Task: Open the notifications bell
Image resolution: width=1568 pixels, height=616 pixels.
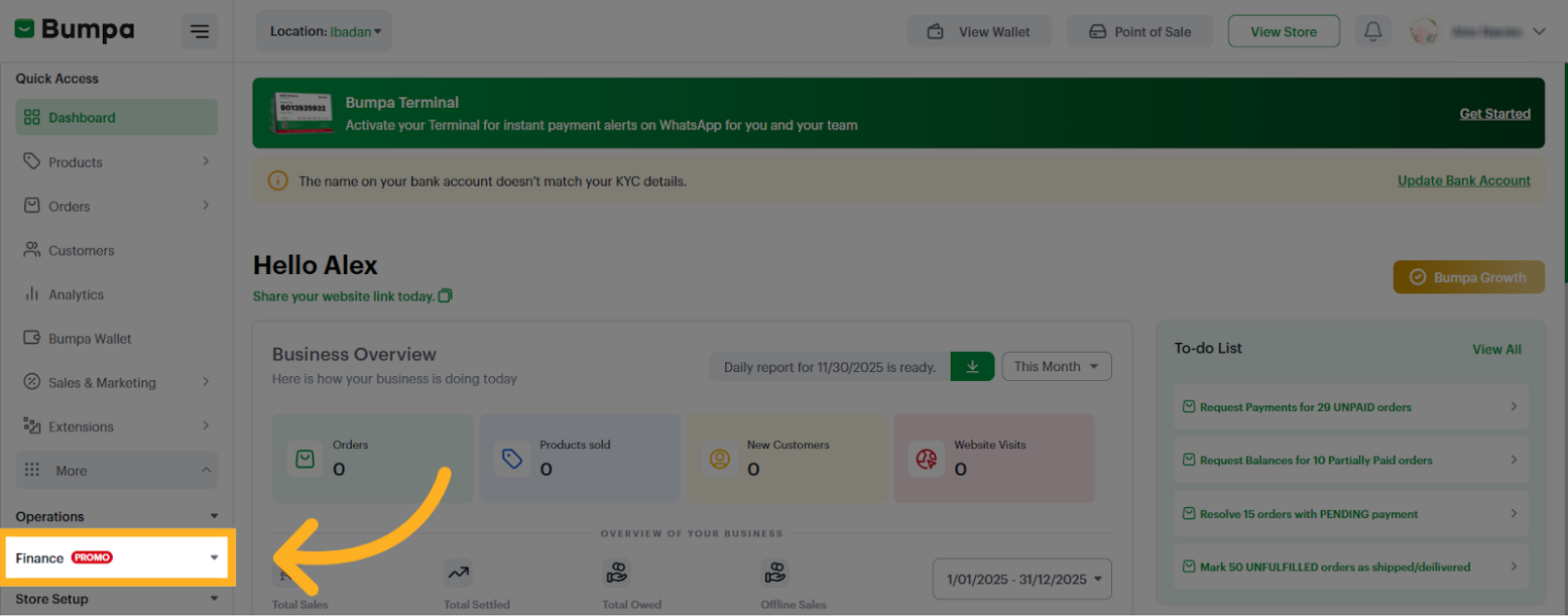Action: 1373,31
